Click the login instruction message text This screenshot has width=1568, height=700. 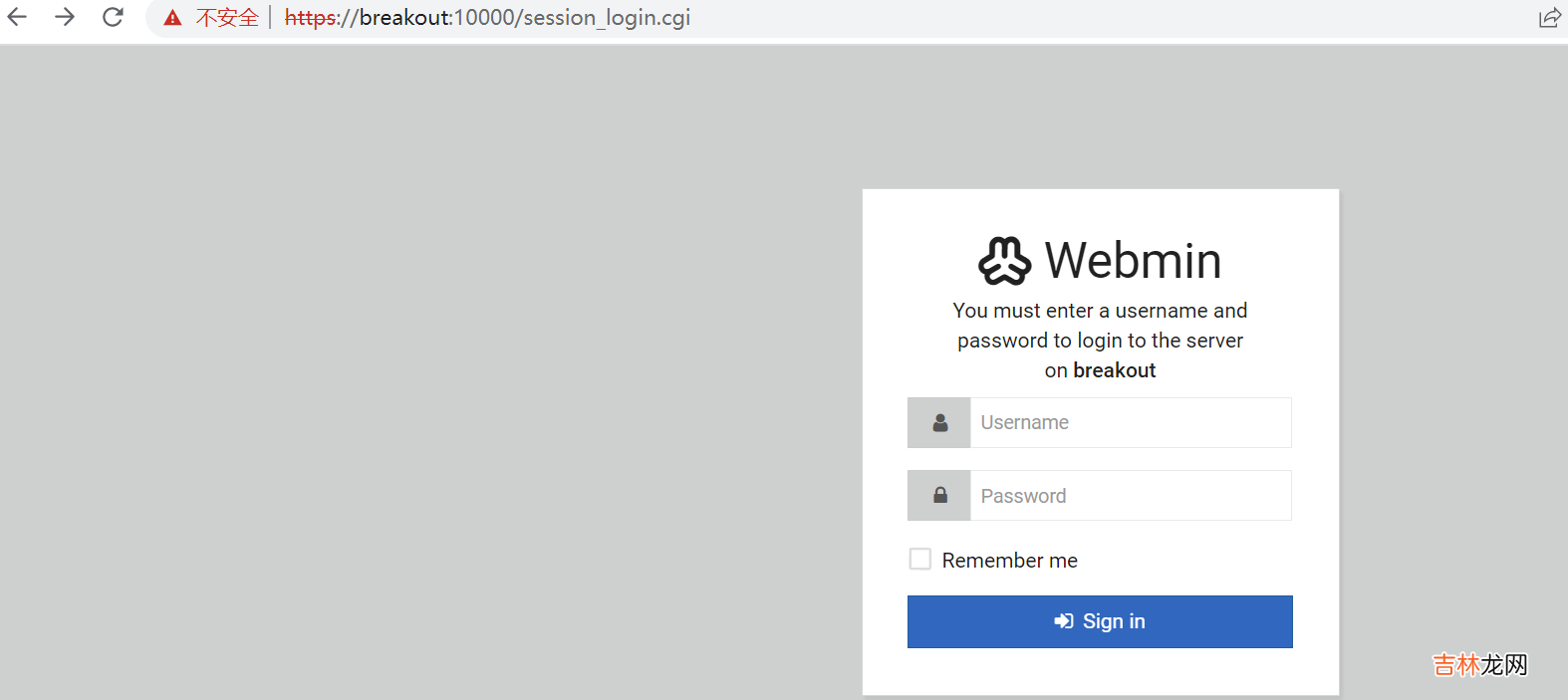tap(1100, 340)
